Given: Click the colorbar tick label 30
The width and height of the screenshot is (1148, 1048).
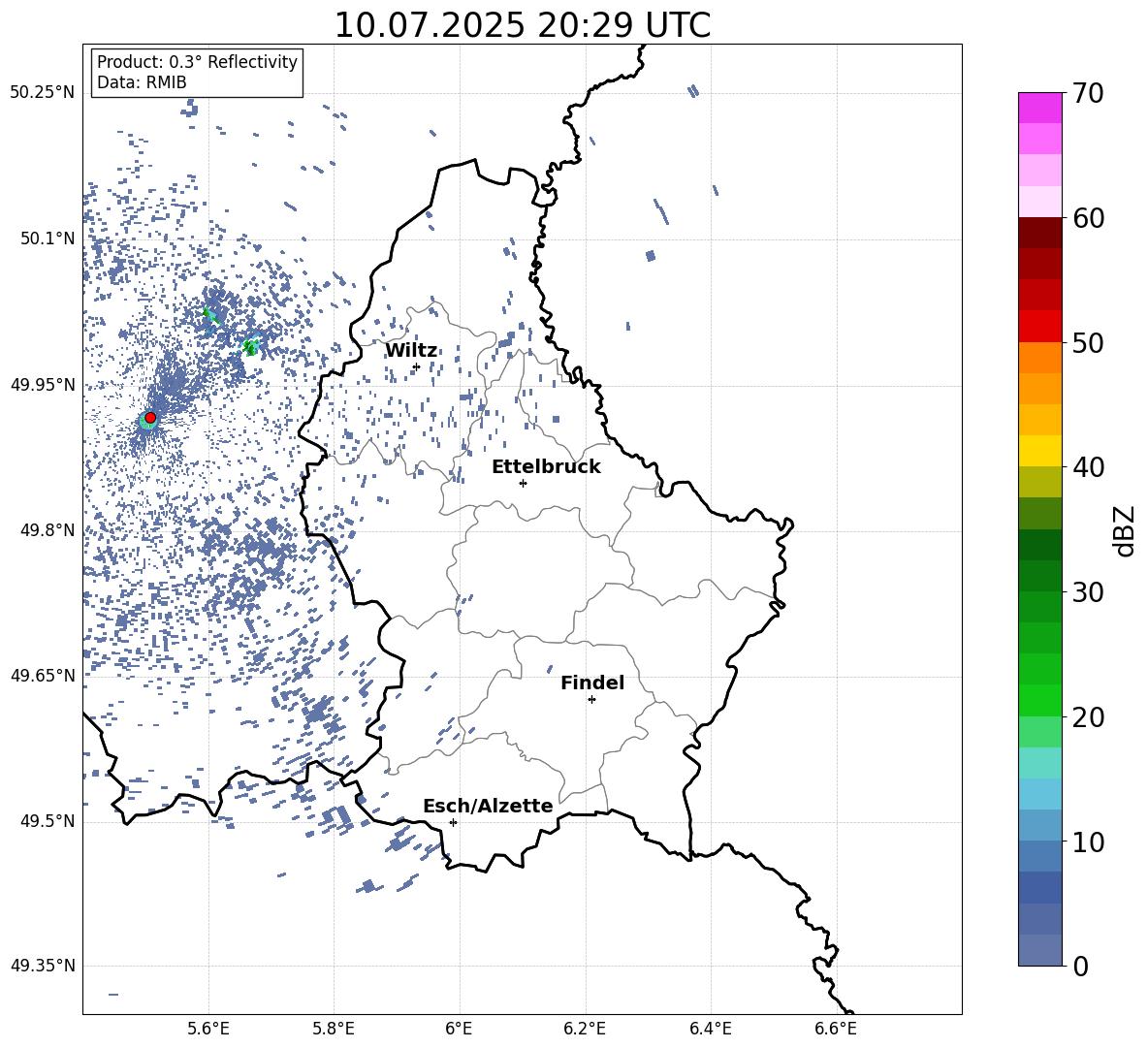Looking at the screenshot, I should click(x=1088, y=592).
